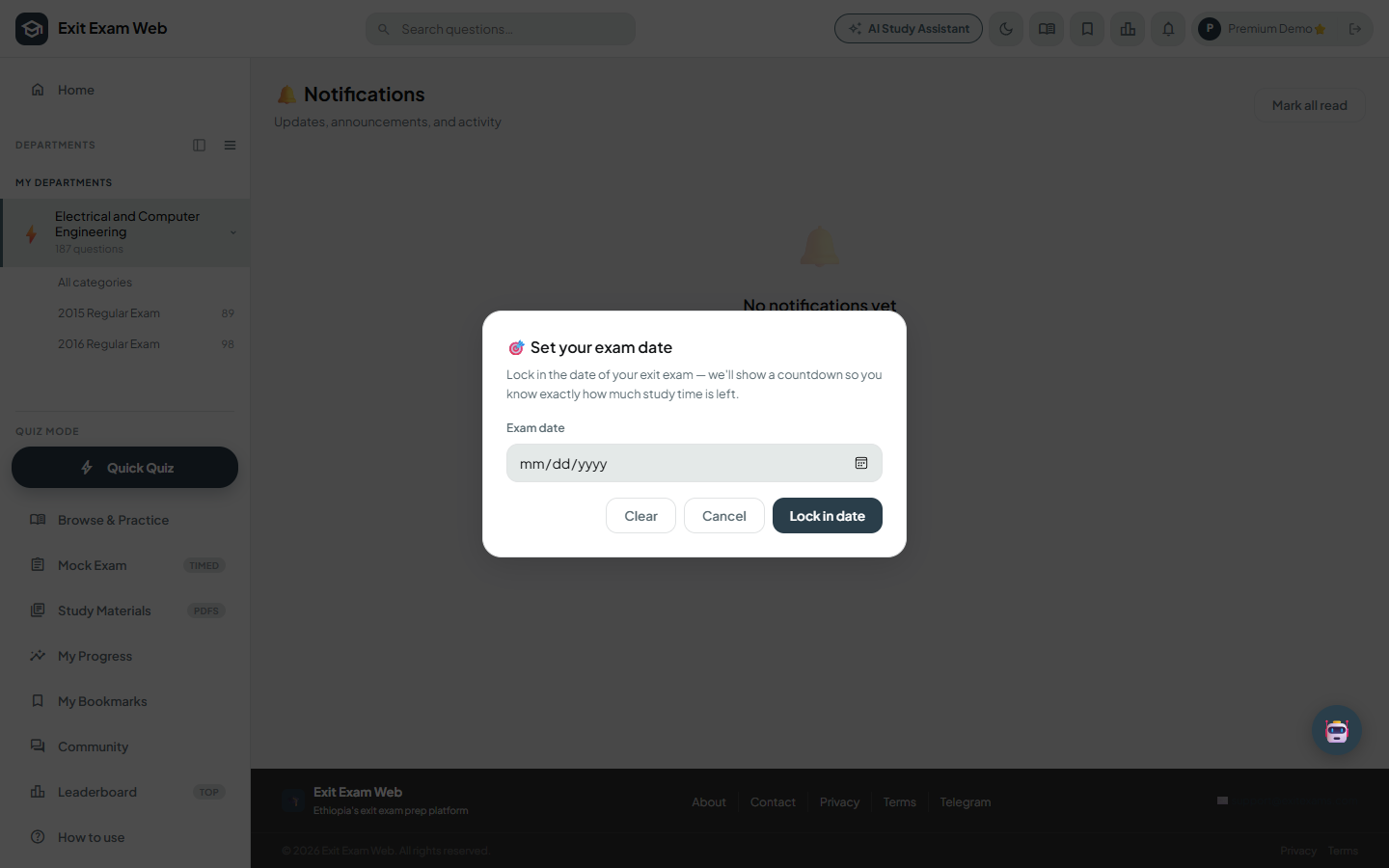Click the Search questions field

pyautogui.click(x=501, y=29)
